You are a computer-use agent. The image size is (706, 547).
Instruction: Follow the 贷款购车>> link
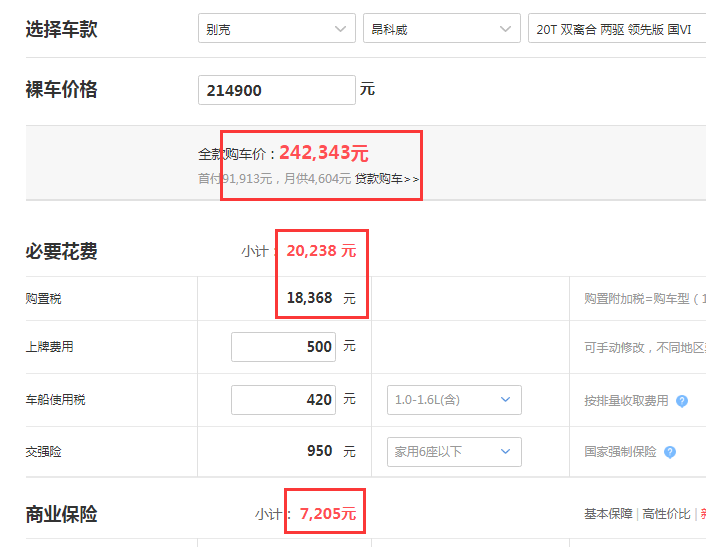[x=387, y=179]
